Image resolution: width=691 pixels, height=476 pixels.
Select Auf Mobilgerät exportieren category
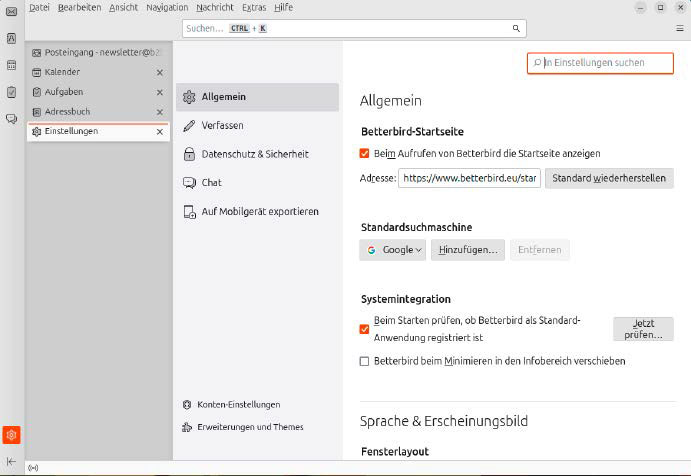tap(257, 212)
